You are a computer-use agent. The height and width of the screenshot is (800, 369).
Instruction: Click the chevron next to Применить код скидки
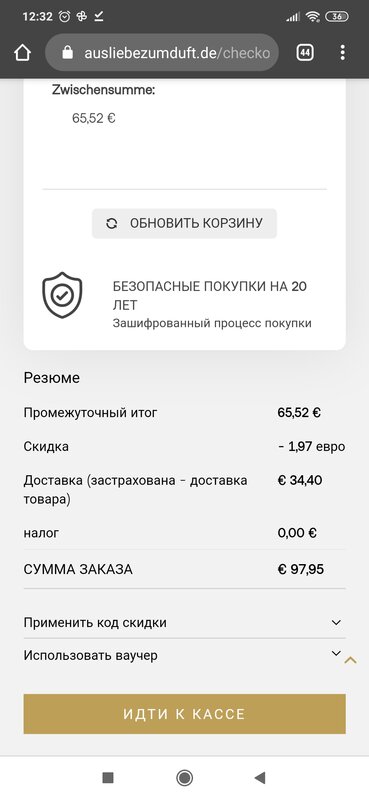336,622
